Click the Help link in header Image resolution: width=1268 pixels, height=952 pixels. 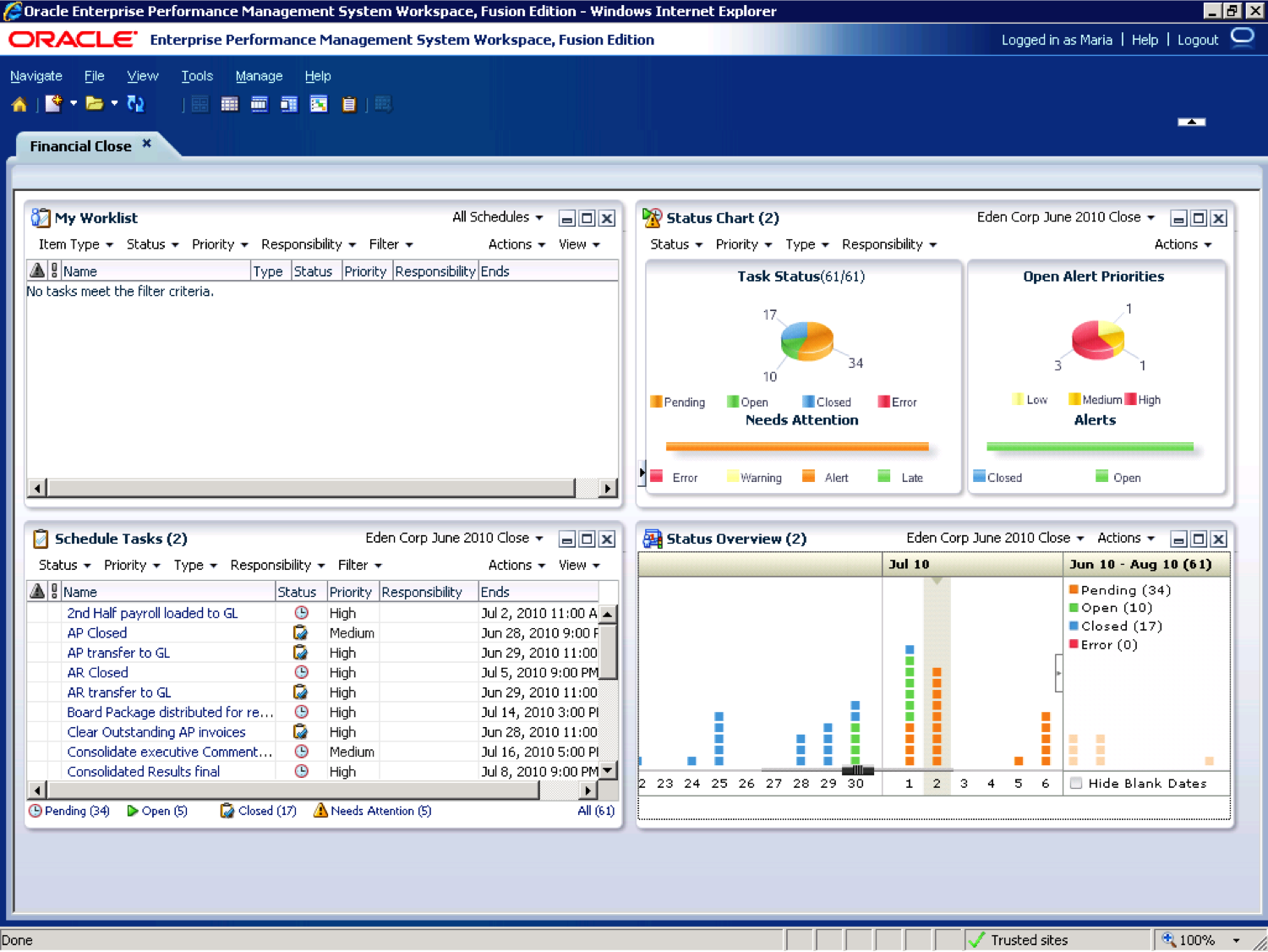pos(1145,40)
